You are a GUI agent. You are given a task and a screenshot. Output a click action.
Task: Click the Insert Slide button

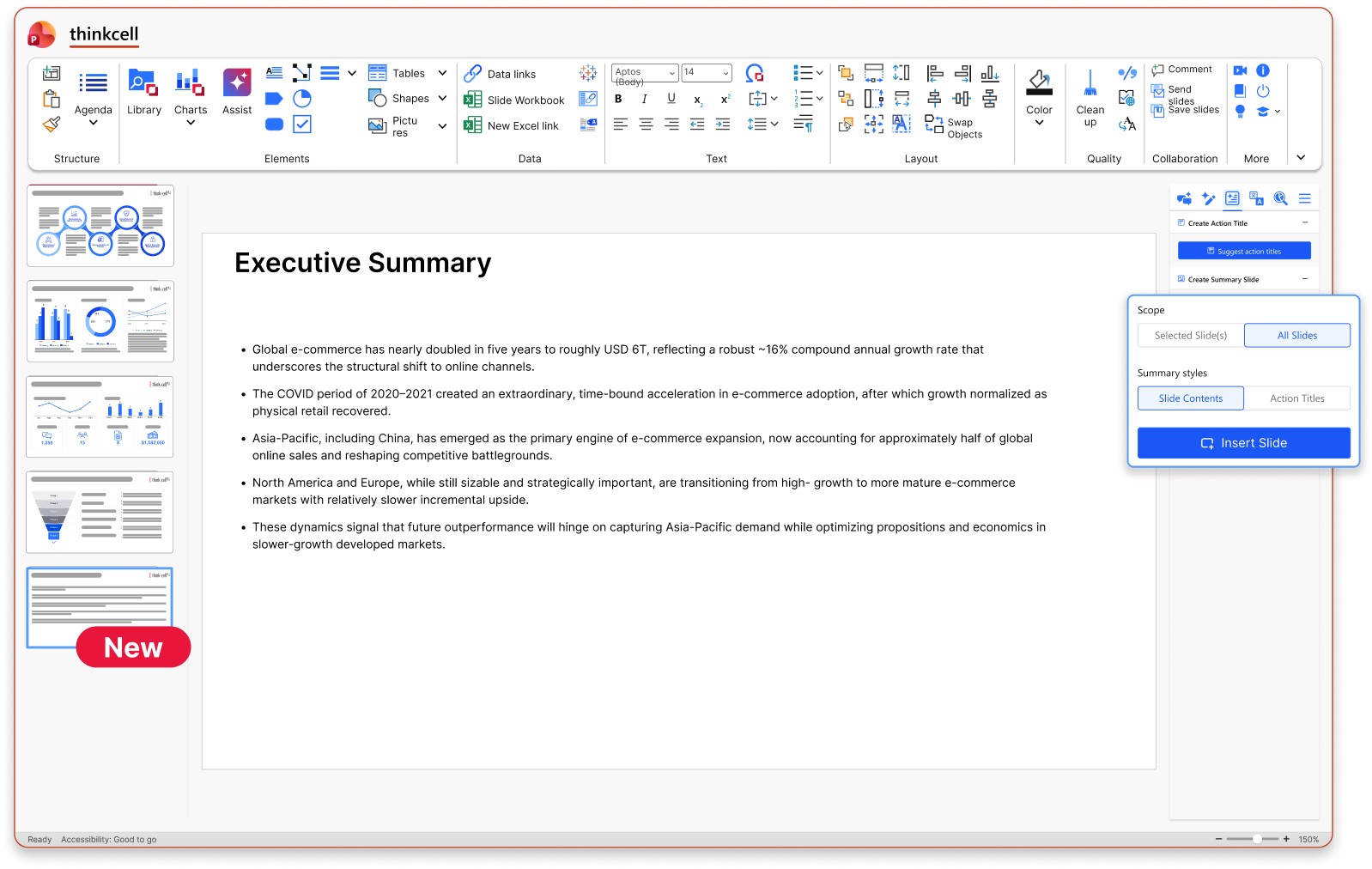[x=1243, y=443]
